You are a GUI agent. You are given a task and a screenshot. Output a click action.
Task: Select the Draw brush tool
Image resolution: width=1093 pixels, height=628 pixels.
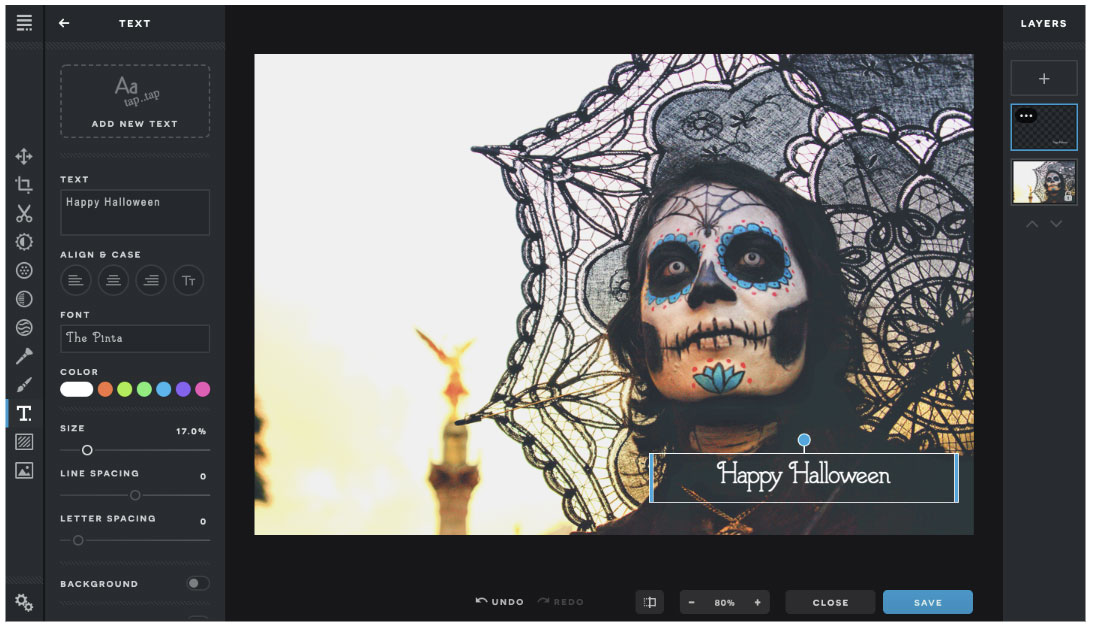[24, 385]
